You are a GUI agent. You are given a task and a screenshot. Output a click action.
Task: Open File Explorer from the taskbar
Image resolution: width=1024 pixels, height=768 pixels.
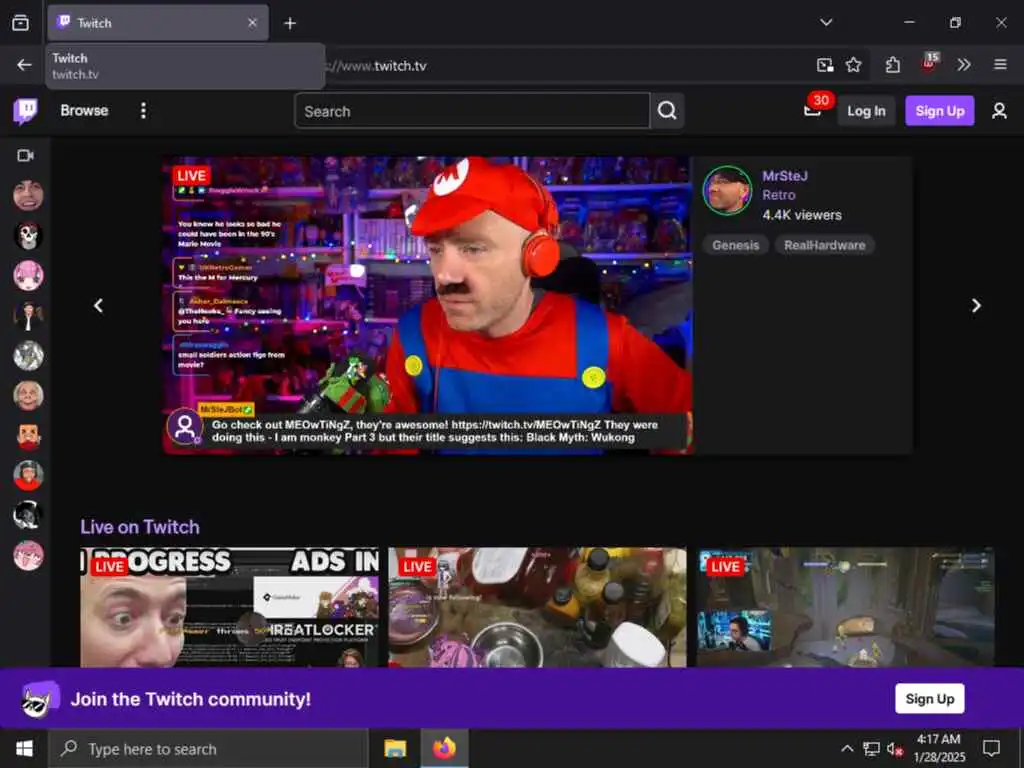[395, 748]
